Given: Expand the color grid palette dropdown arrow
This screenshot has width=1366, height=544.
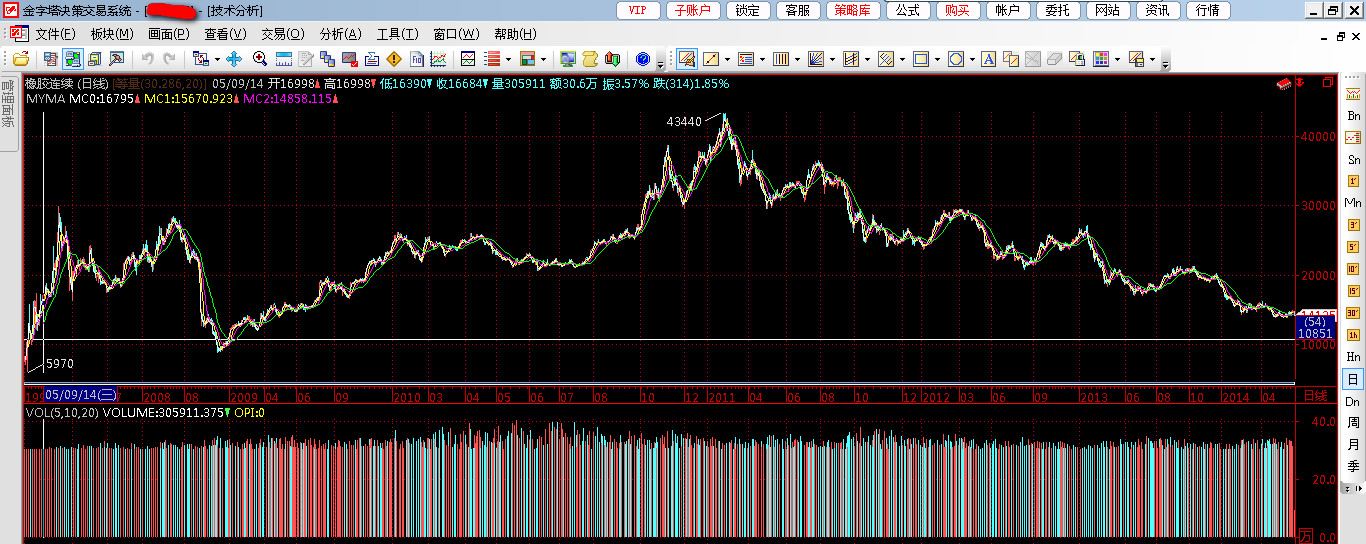Looking at the screenshot, I should (1117, 60).
